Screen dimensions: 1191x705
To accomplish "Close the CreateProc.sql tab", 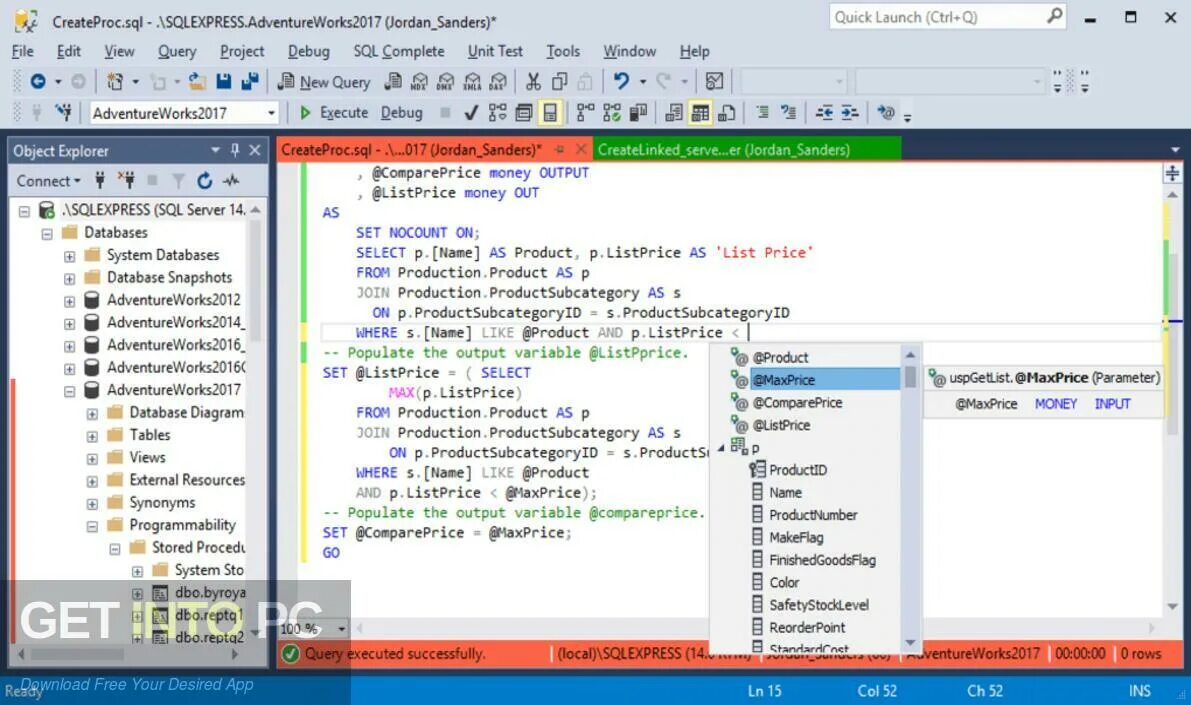I will (580, 149).
